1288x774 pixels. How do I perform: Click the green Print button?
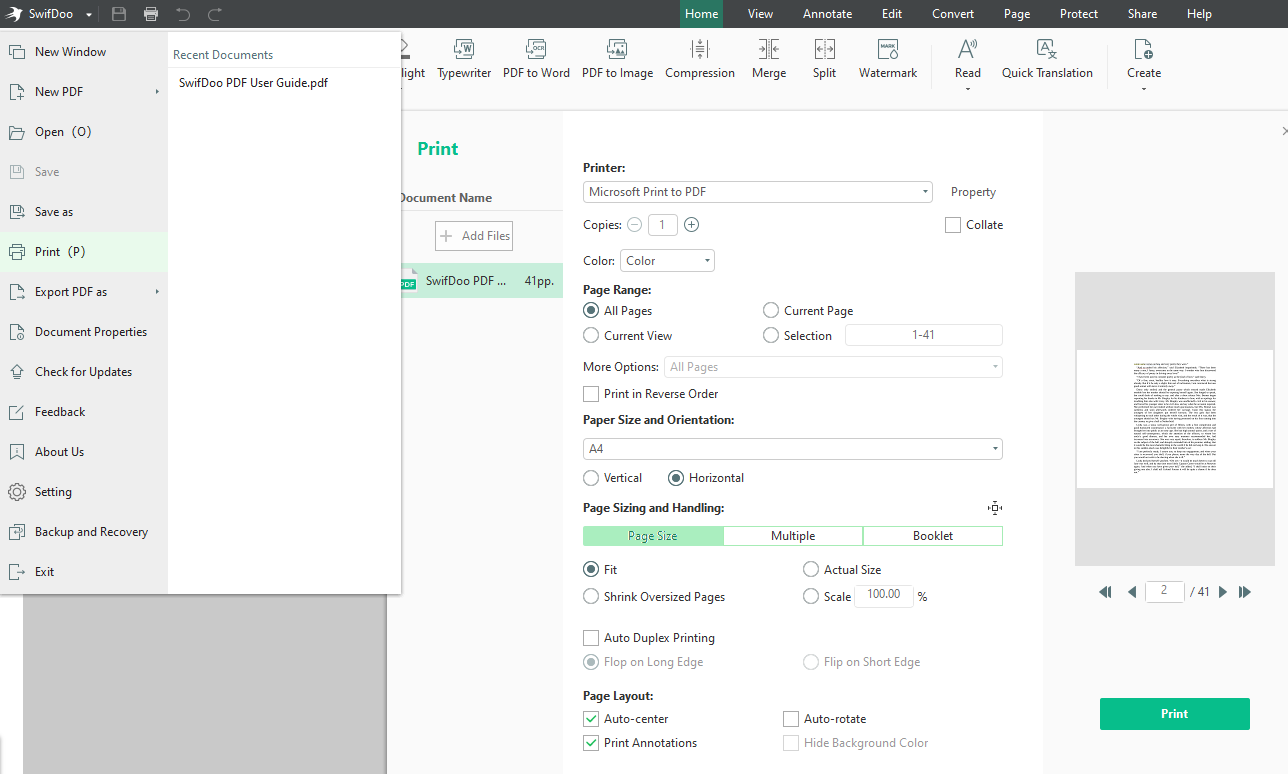1175,714
